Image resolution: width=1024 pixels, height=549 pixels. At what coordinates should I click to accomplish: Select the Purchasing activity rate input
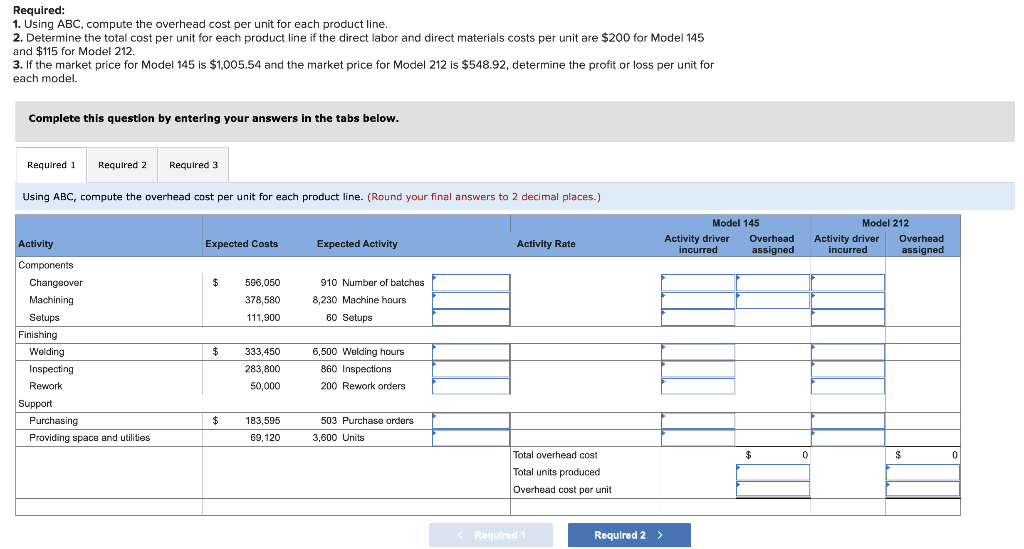coord(471,421)
